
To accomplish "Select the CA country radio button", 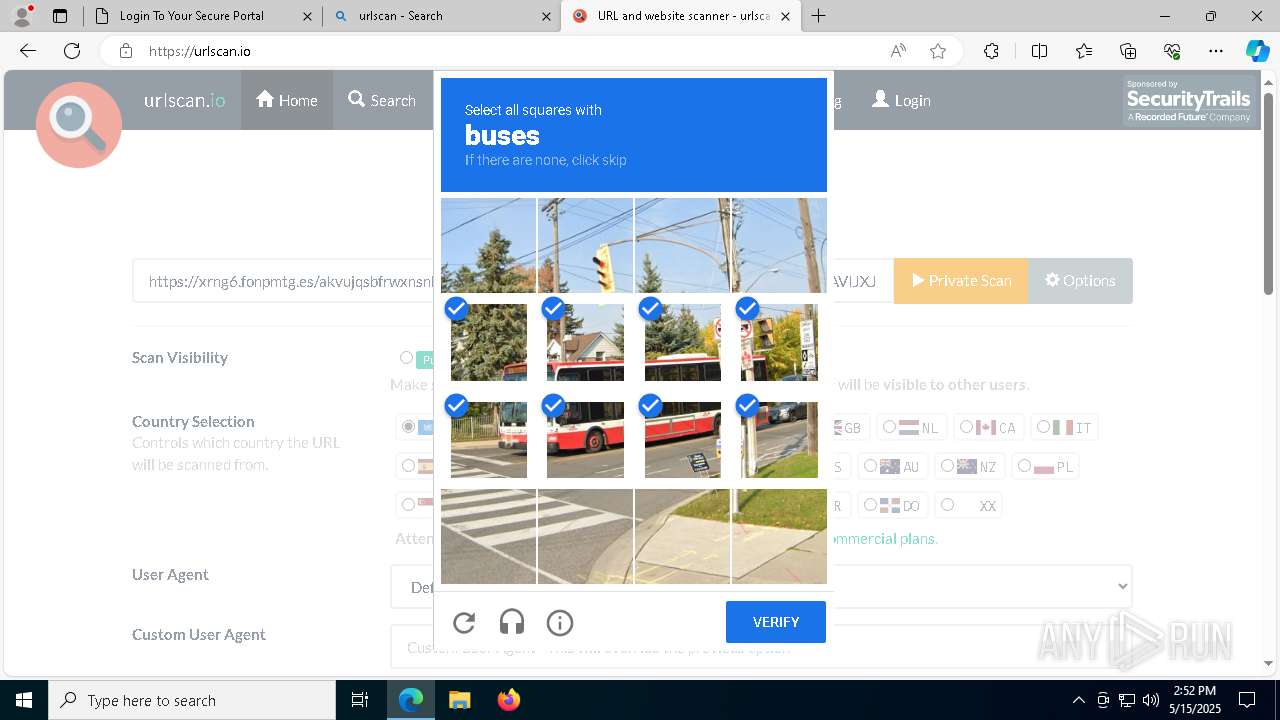I will click(966, 427).
